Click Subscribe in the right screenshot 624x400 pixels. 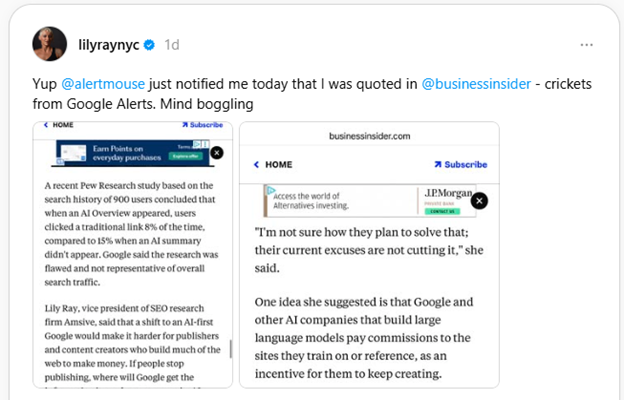tap(460, 164)
